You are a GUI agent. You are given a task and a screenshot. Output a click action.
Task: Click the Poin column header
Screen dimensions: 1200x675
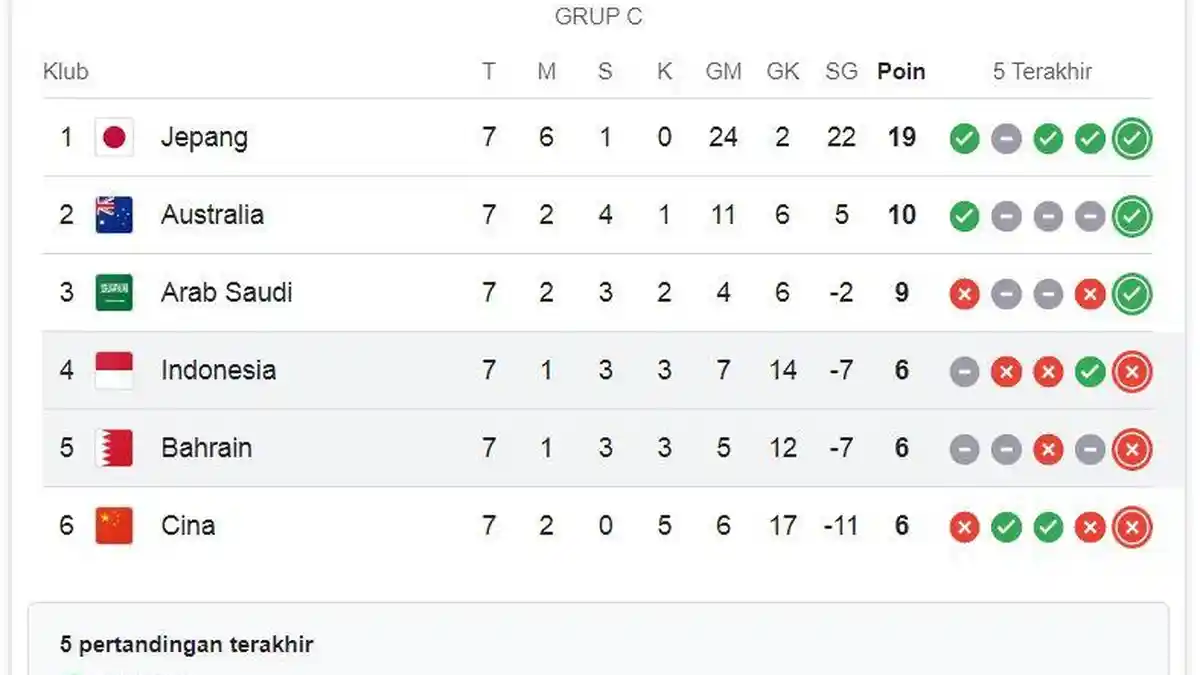[901, 72]
